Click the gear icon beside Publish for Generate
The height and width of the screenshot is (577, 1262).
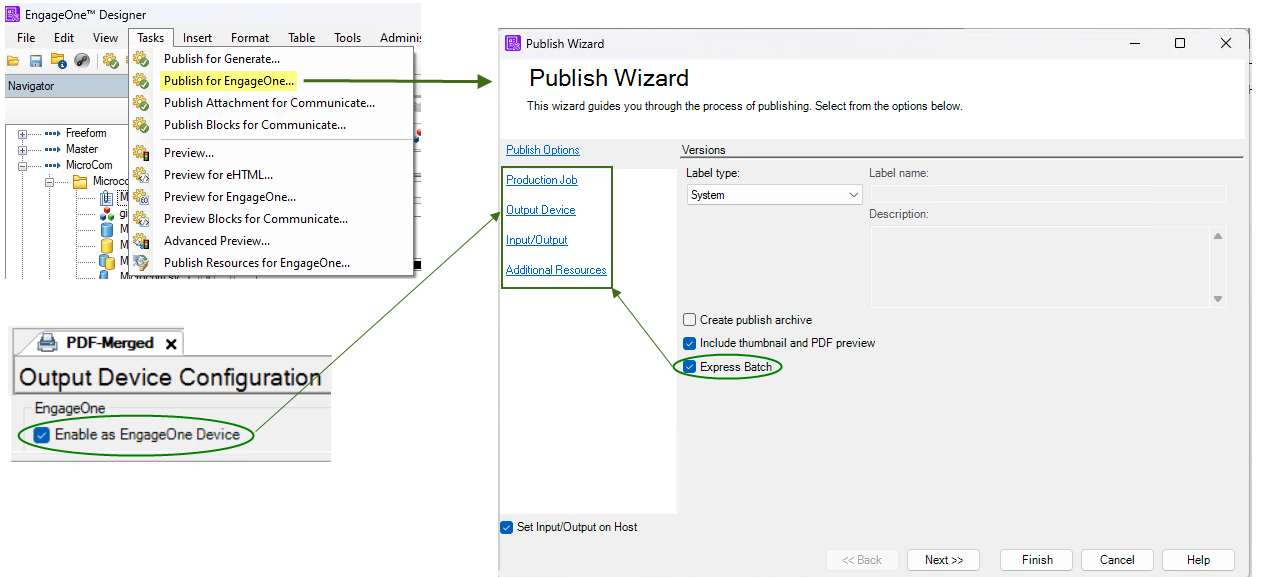pos(141,59)
